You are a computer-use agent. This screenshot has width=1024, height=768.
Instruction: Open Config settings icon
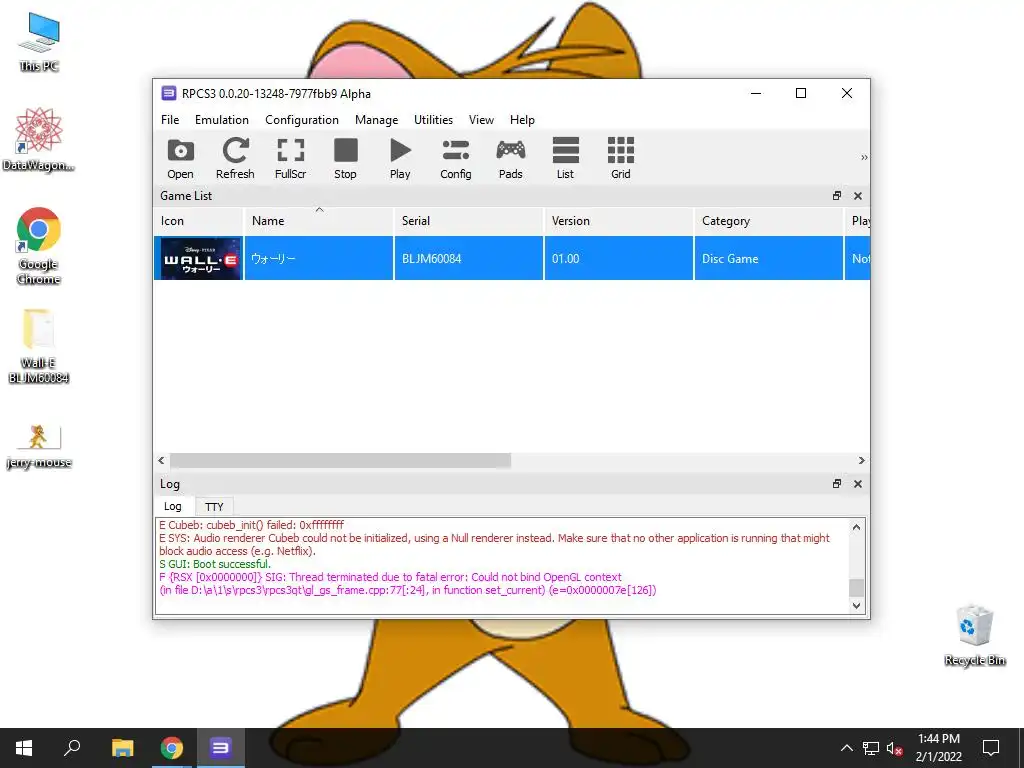point(456,158)
